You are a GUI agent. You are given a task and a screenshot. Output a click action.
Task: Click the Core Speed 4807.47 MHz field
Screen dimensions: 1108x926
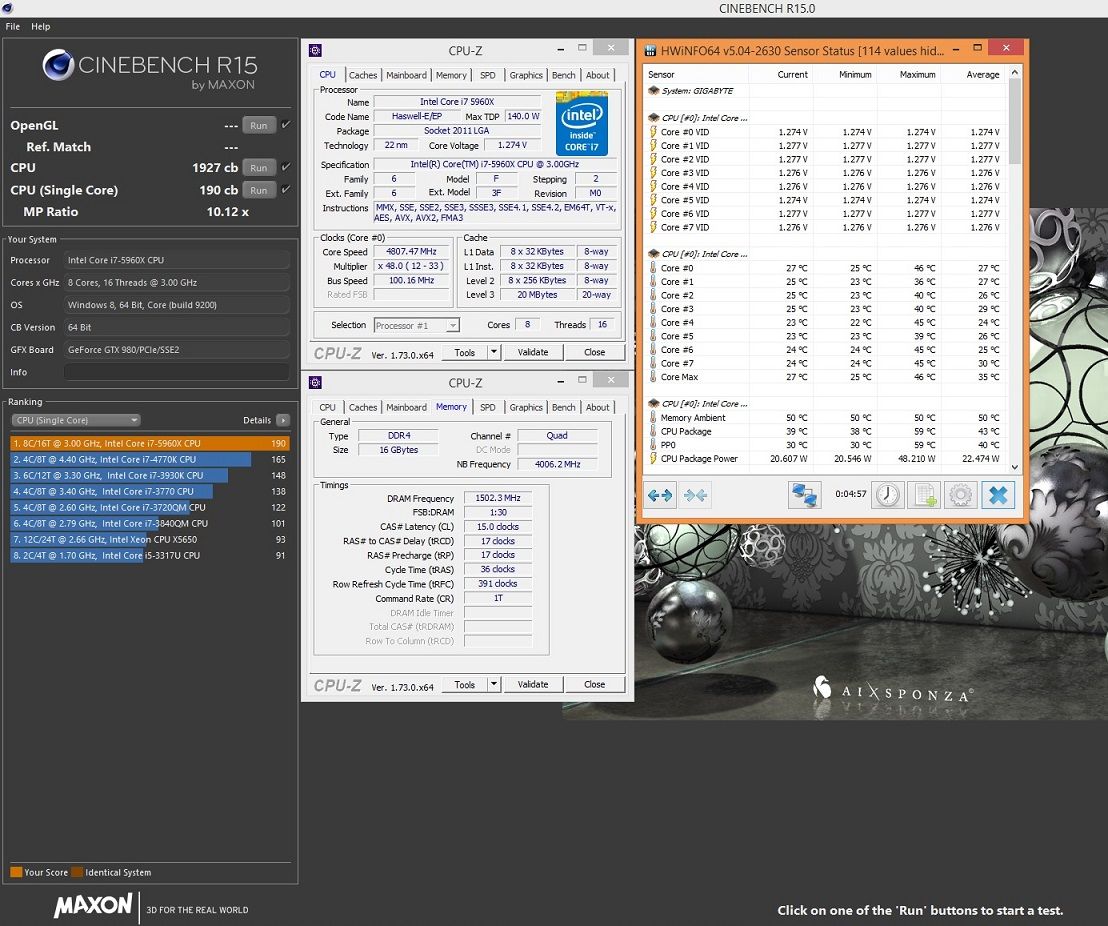coord(411,252)
